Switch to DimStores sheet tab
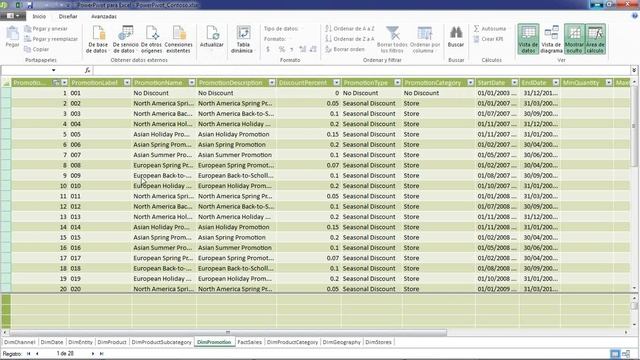This screenshot has height=360, width=640. 378,342
